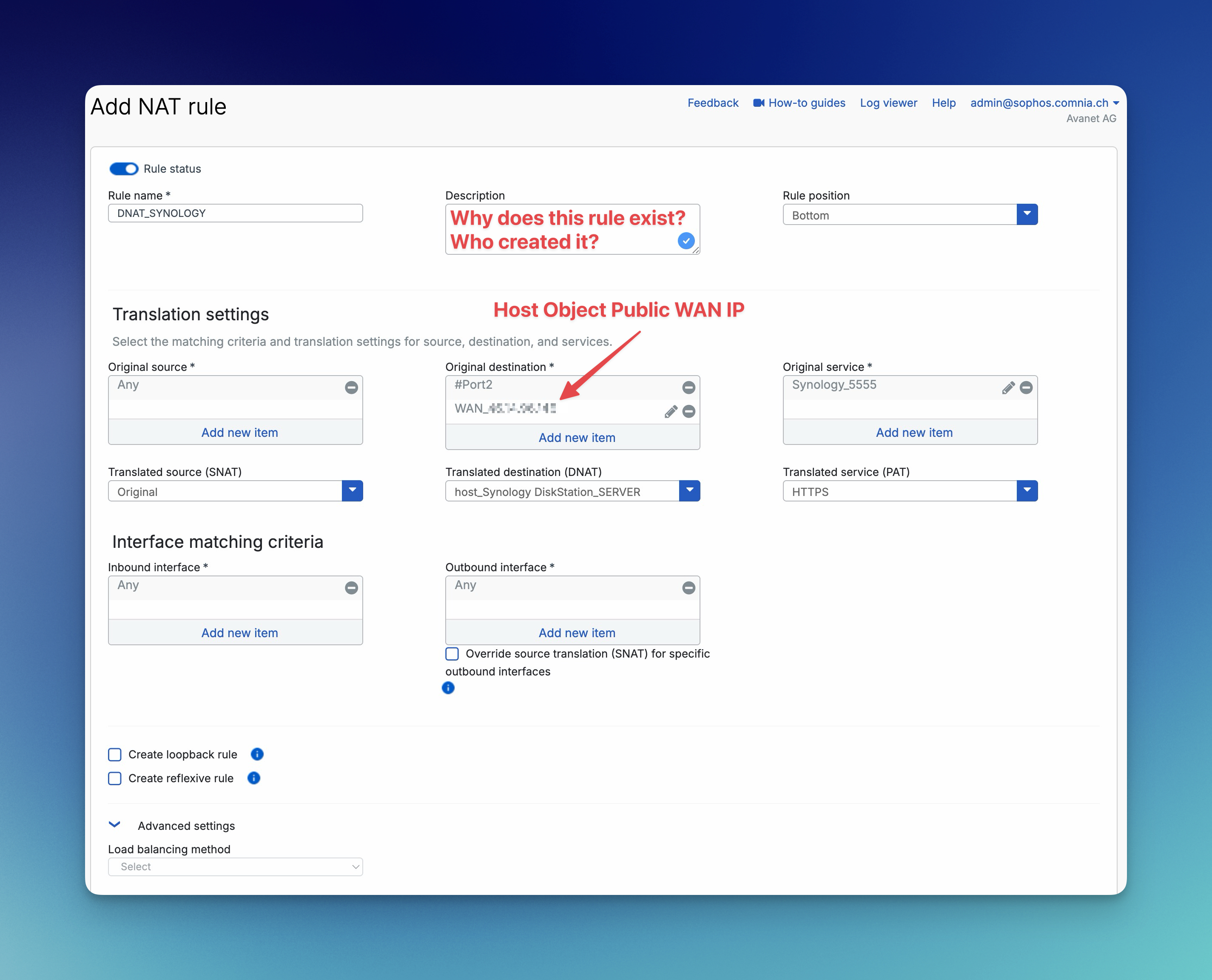Image resolution: width=1212 pixels, height=980 pixels.
Task: Toggle the Rule status switch
Action: tap(124, 169)
